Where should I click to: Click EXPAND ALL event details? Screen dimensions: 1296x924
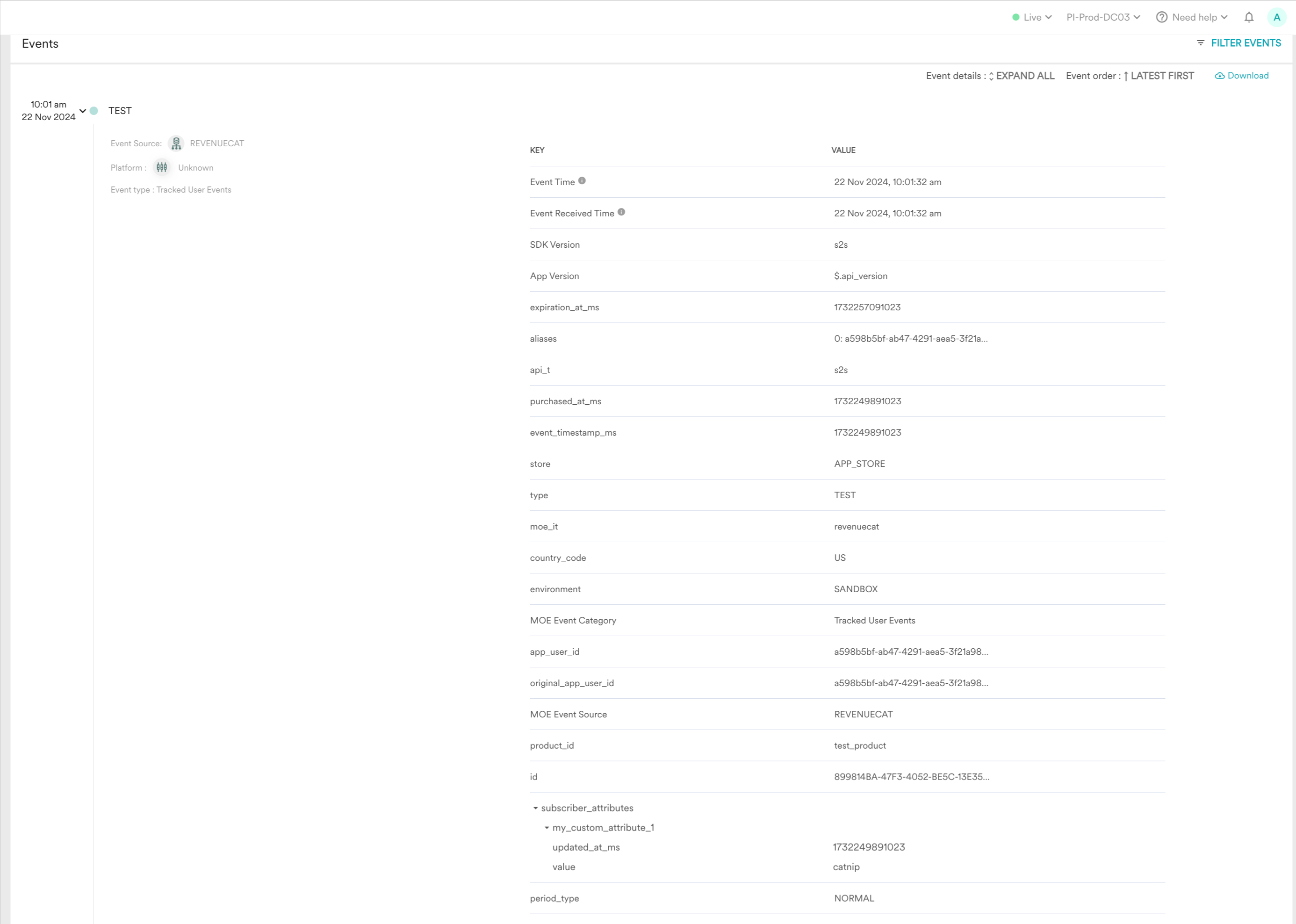click(1024, 76)
